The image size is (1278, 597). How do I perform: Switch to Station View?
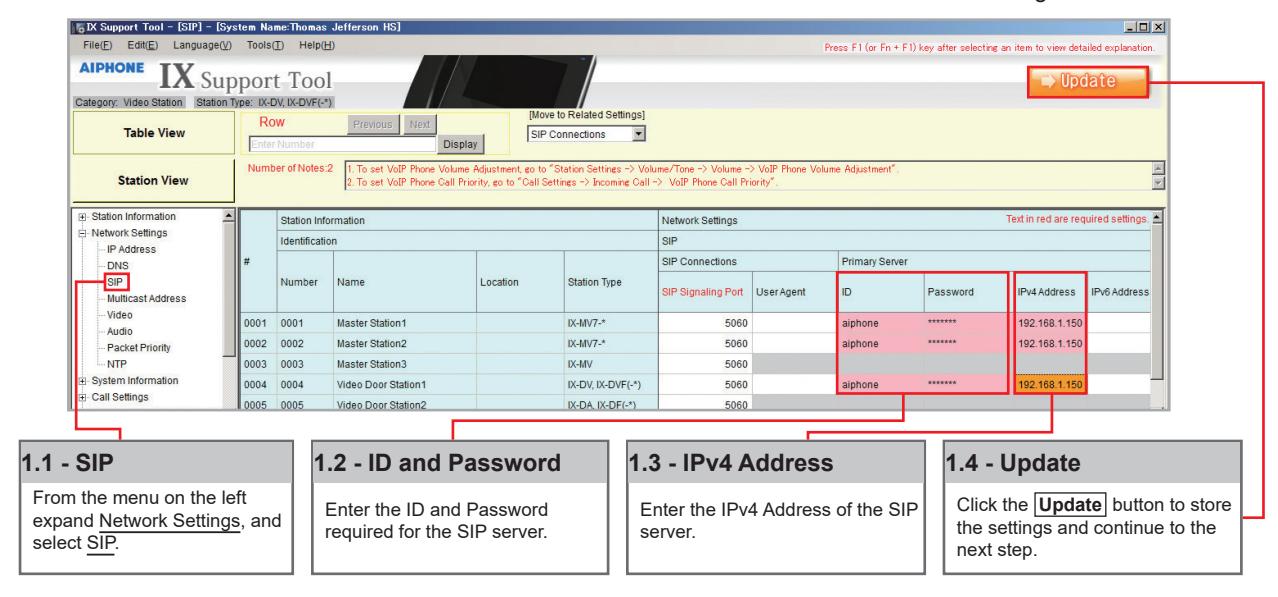[152, 182]
